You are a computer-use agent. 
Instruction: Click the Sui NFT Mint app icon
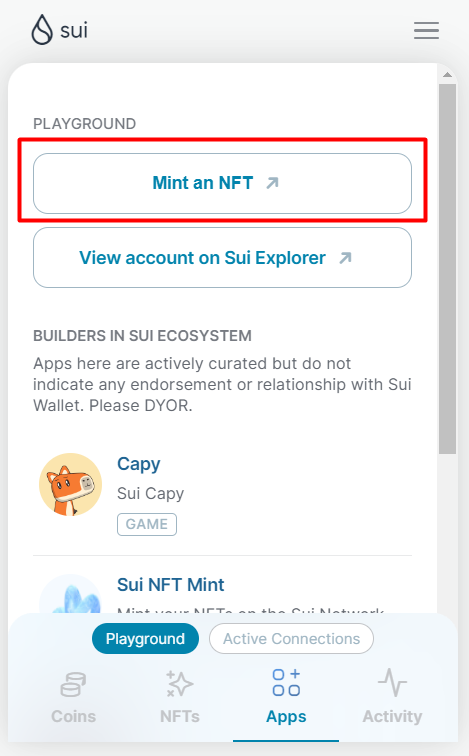70,594
